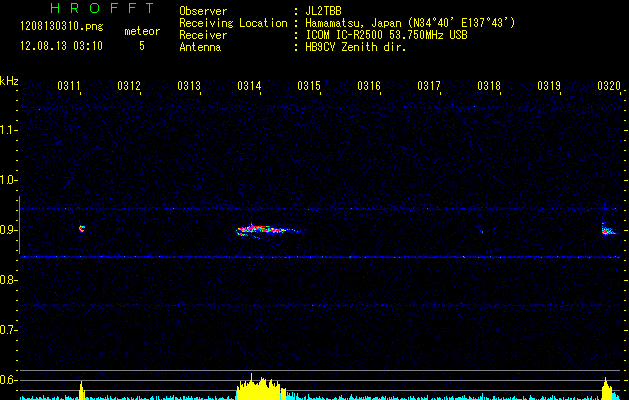
Task: Click the 0316 time marker
Action: tap(369, 86)
